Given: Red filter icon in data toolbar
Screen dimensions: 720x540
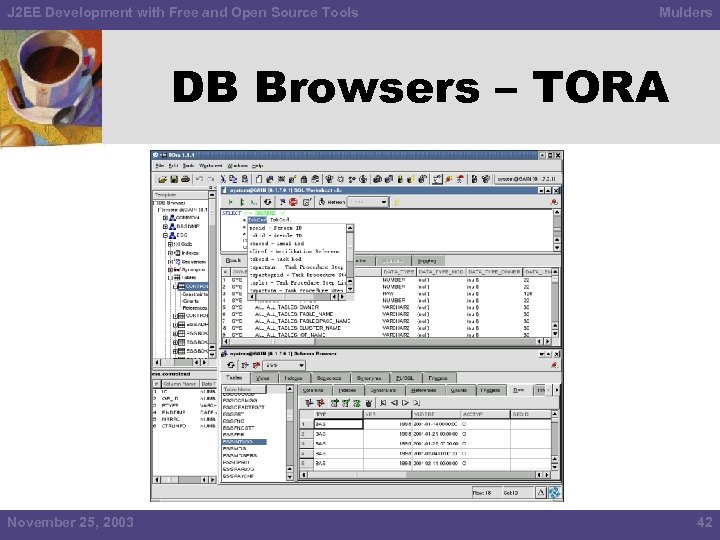Looking at the screenshot, I should (x=321, y=403).
